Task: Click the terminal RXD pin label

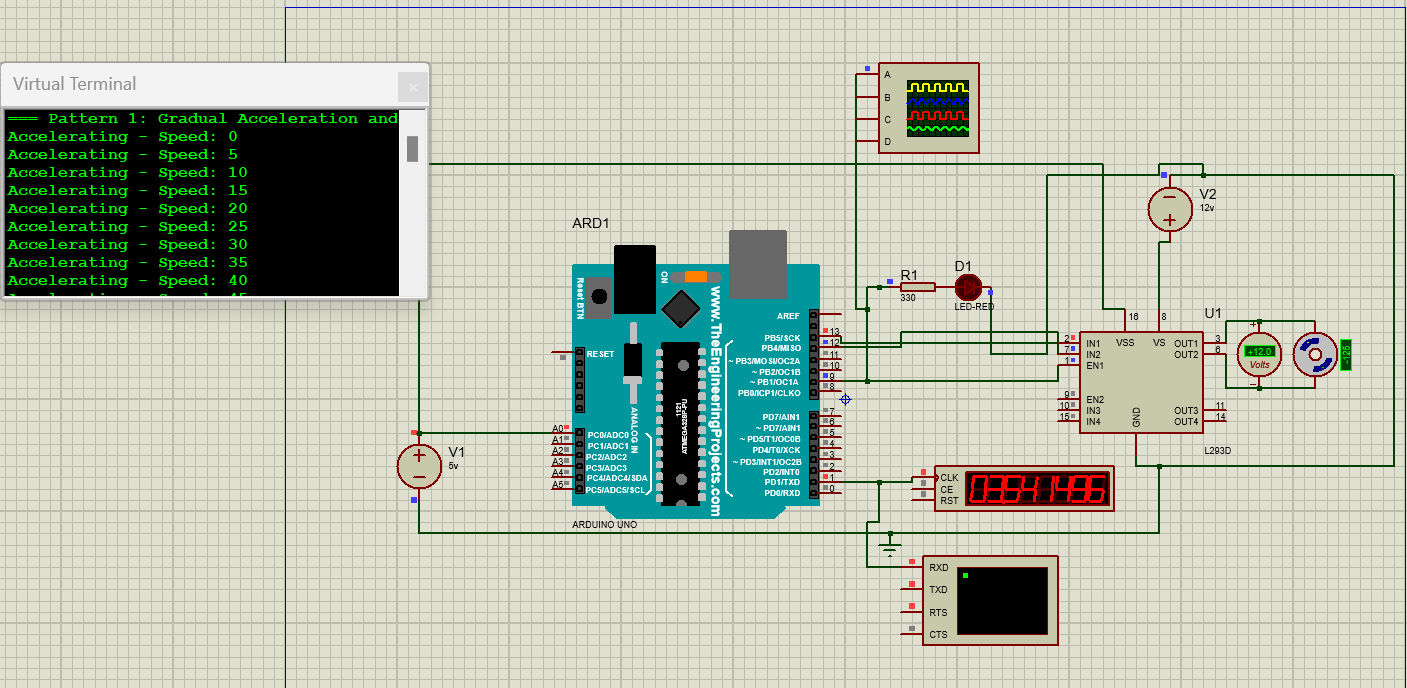Action: 938,568
